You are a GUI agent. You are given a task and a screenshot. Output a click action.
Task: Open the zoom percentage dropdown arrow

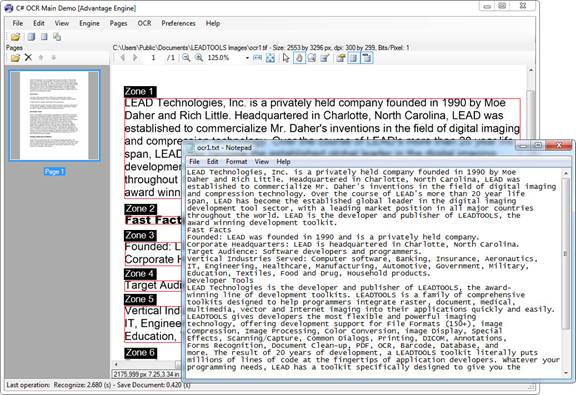tap(247, 58)
